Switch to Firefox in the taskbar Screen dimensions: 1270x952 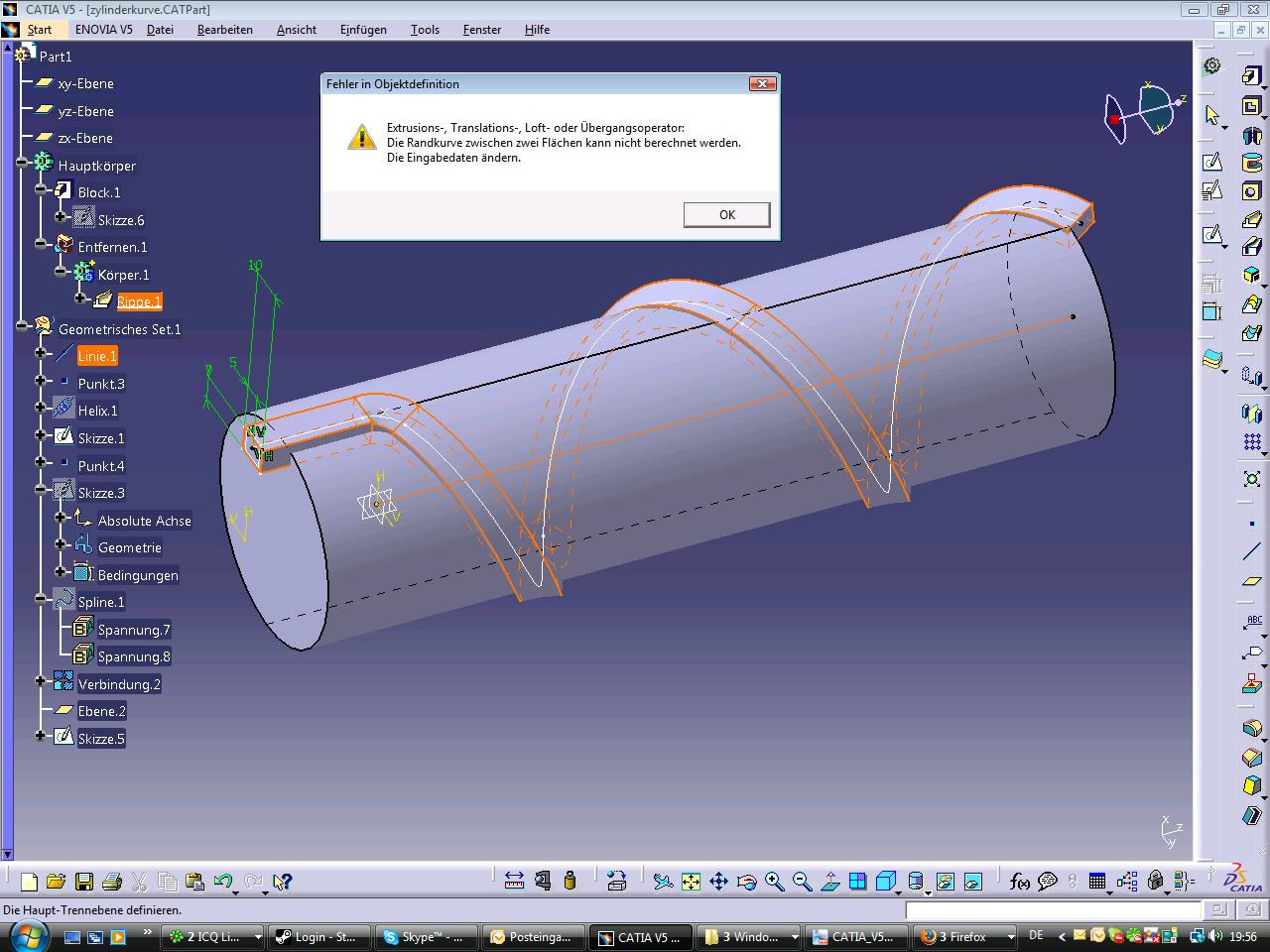(966, 936)
